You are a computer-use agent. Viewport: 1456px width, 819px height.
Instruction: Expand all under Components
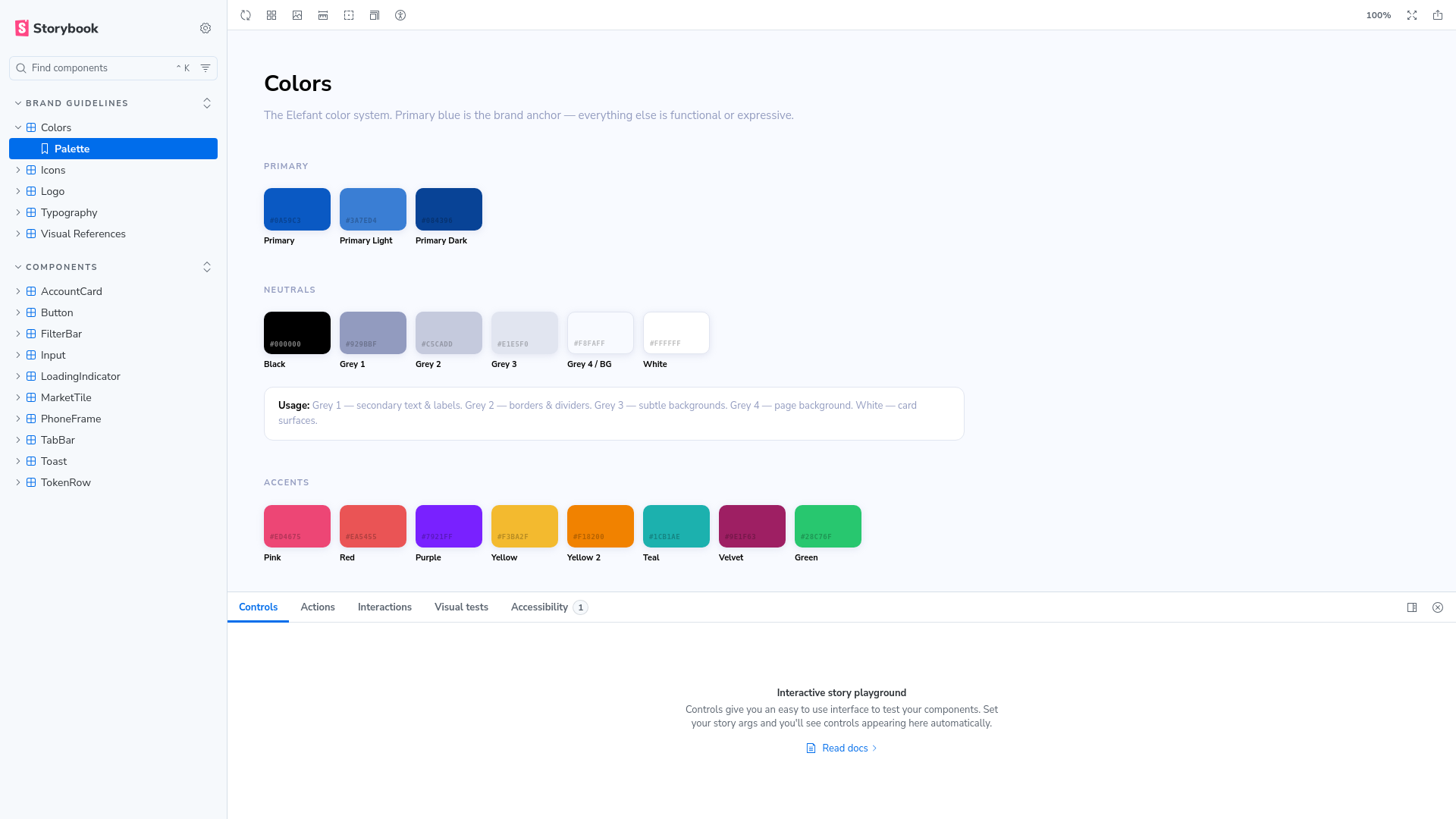[207, 267]
